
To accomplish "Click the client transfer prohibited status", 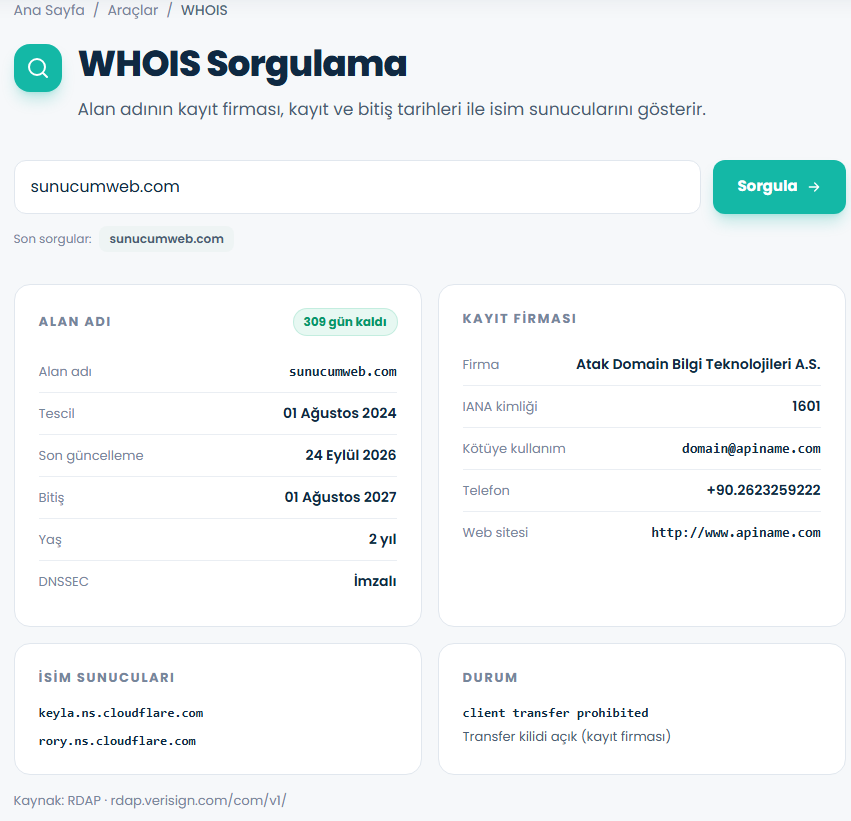I will click(555, 713).
